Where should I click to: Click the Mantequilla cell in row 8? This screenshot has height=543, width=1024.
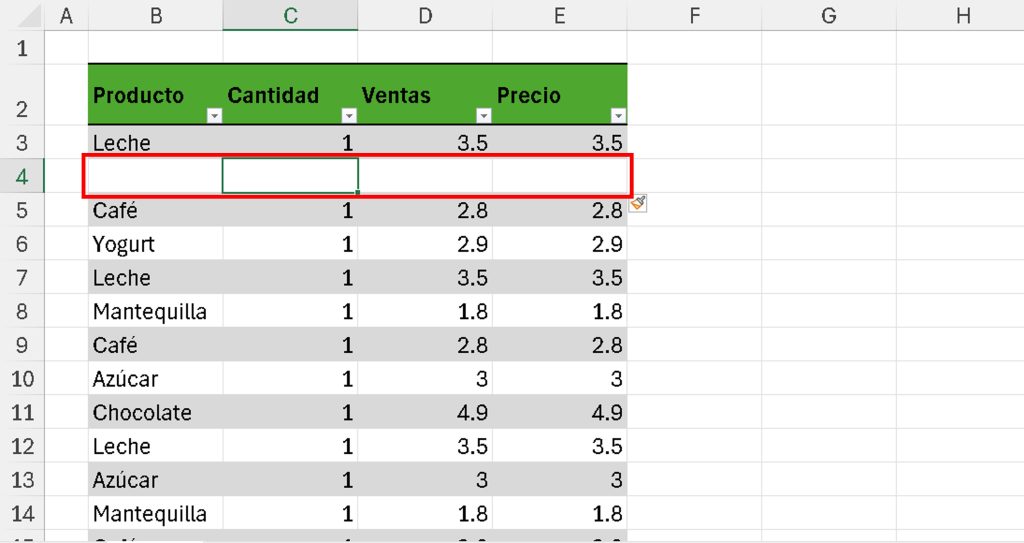[x=150, y=311]
